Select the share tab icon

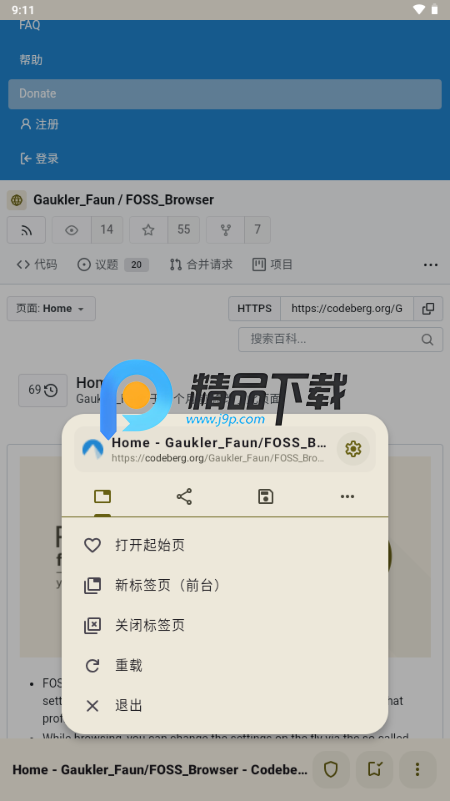(184, 497)
